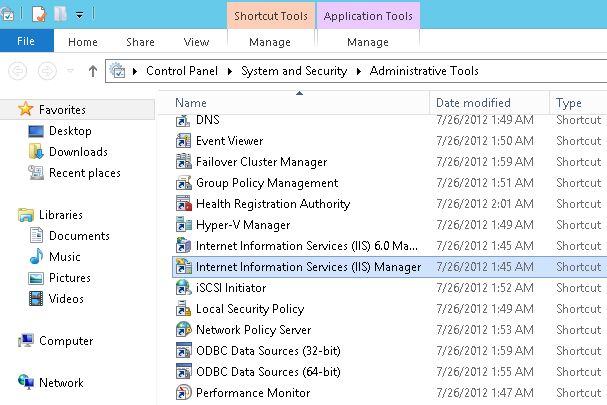Open the File menu

pyautogui.click(x=26, y=41)
